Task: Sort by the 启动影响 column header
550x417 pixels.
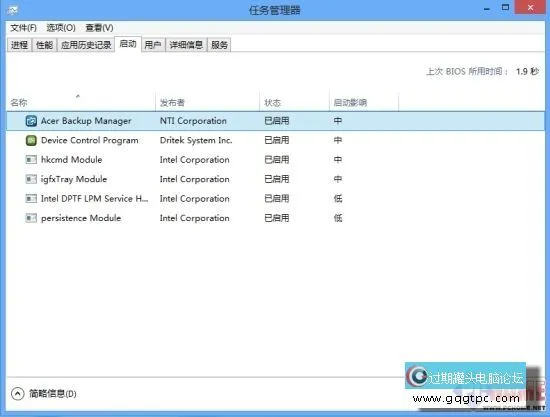Action: pyautogui.click(x=364, y=102)
